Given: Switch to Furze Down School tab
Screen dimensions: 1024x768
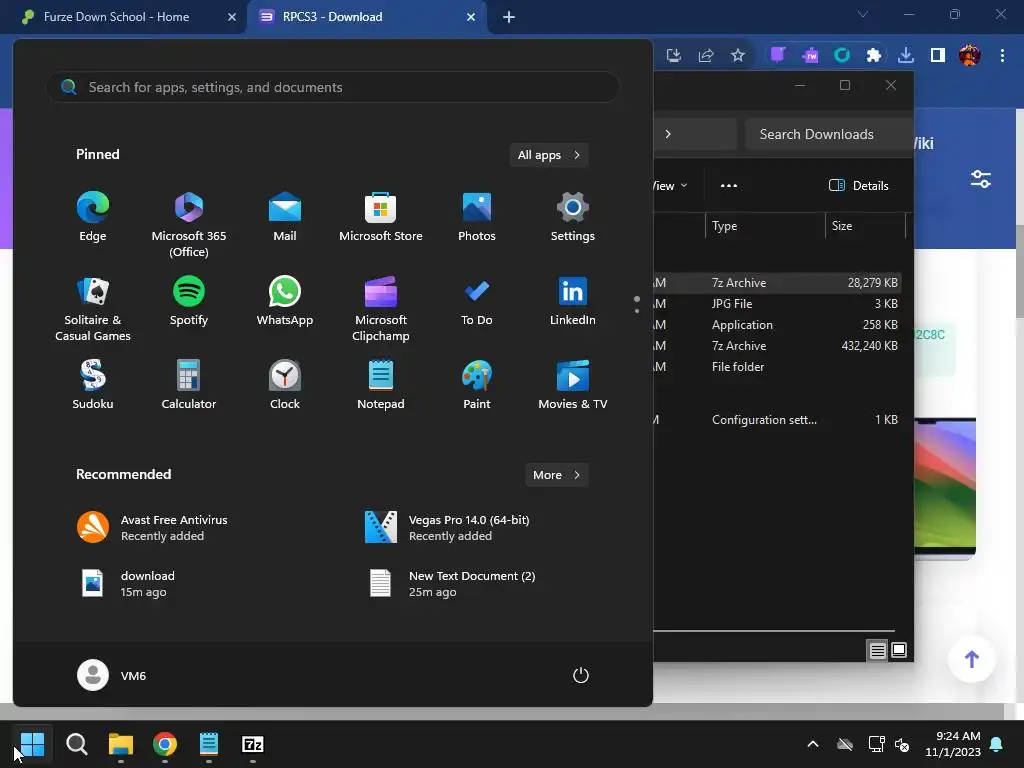Looking at the screenshot, I should click(x=117, y=17).
